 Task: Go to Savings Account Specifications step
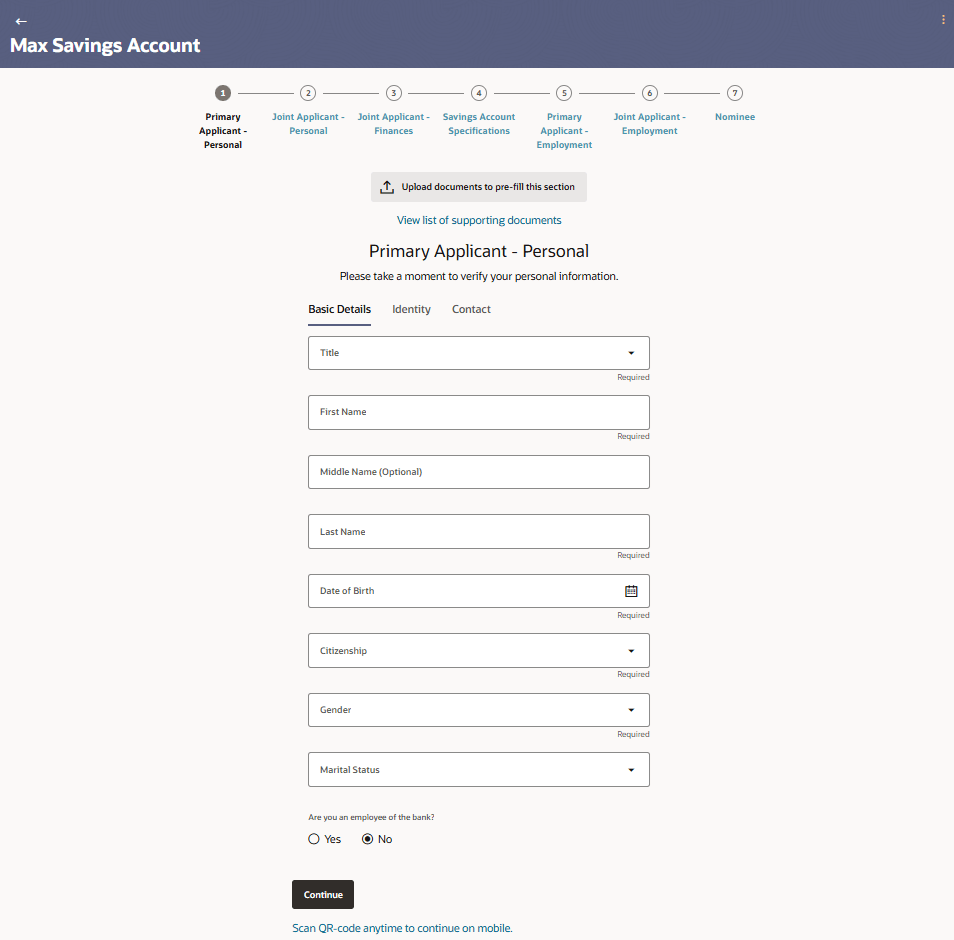[479, 124]
